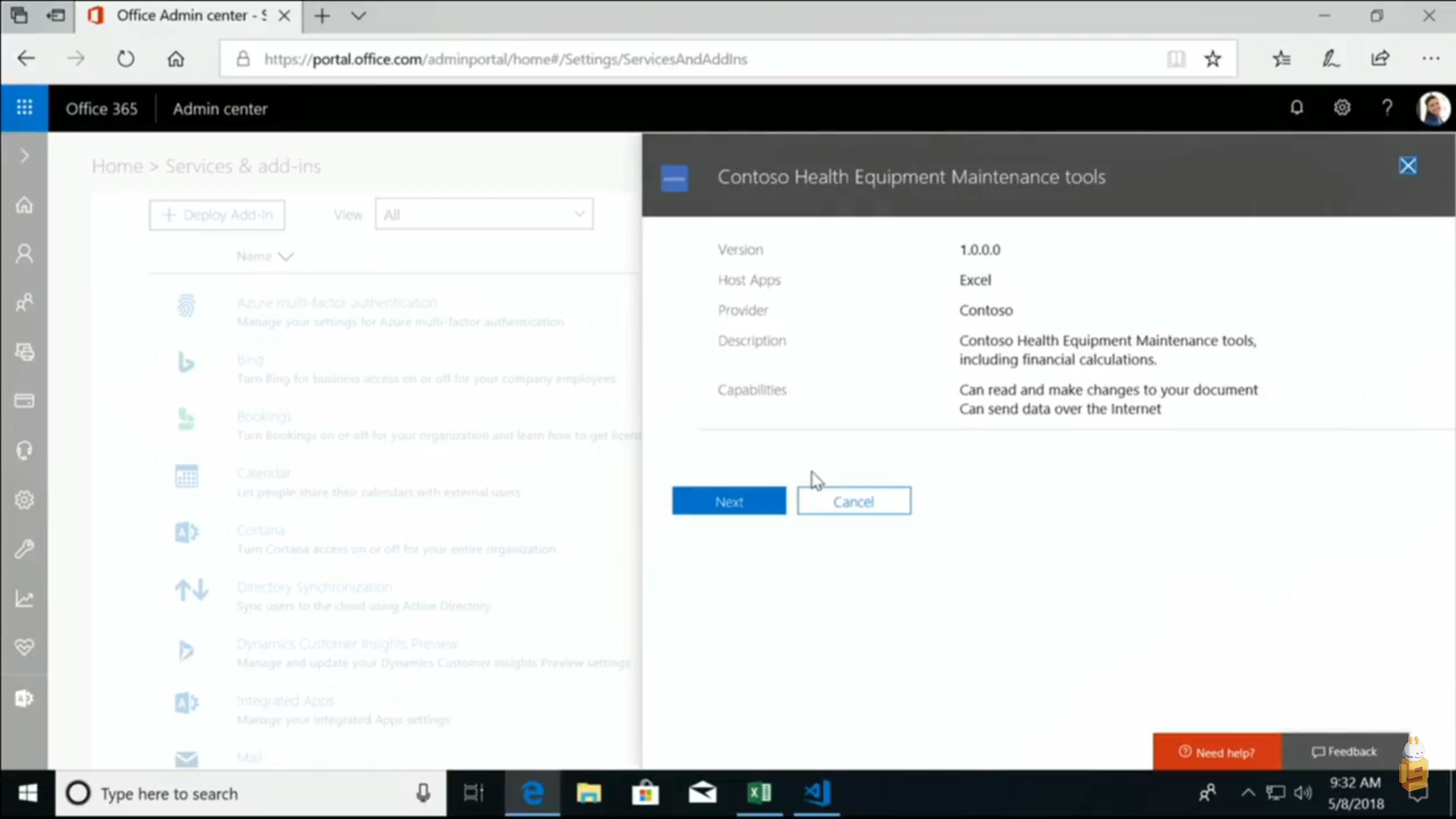Open Health heart icon in sidebar
This screenshot has height=819, width=1456.
coord(24,647)
